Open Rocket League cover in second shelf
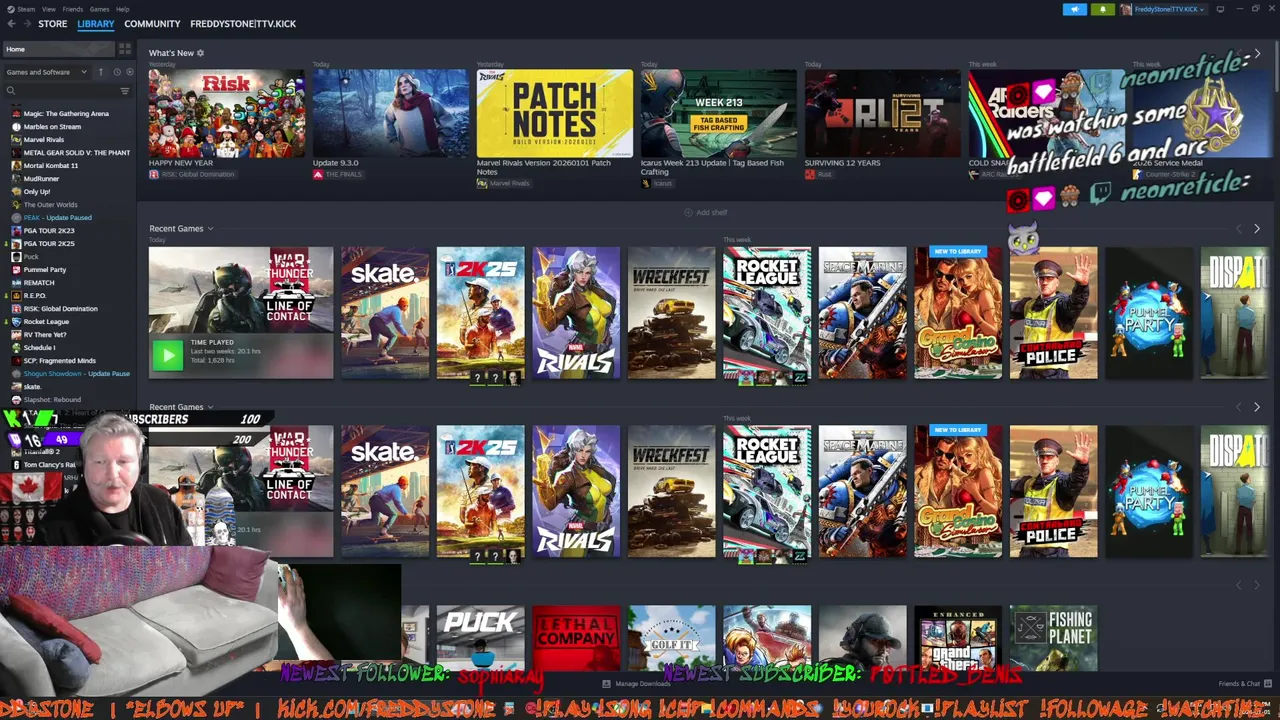Viewport: 1280px width, 720px height. pyautogui.click(x=767, y=491)
